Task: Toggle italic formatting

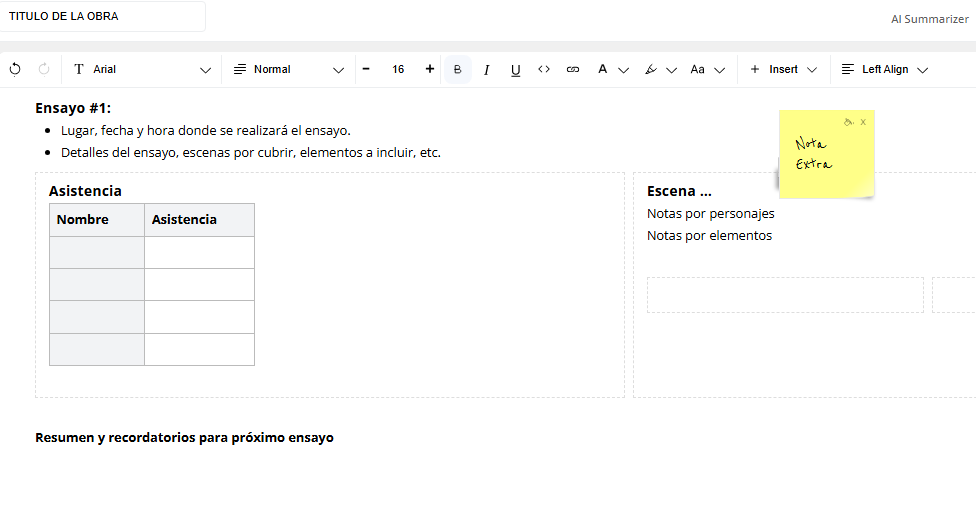Action: click(x=487, y=69)
